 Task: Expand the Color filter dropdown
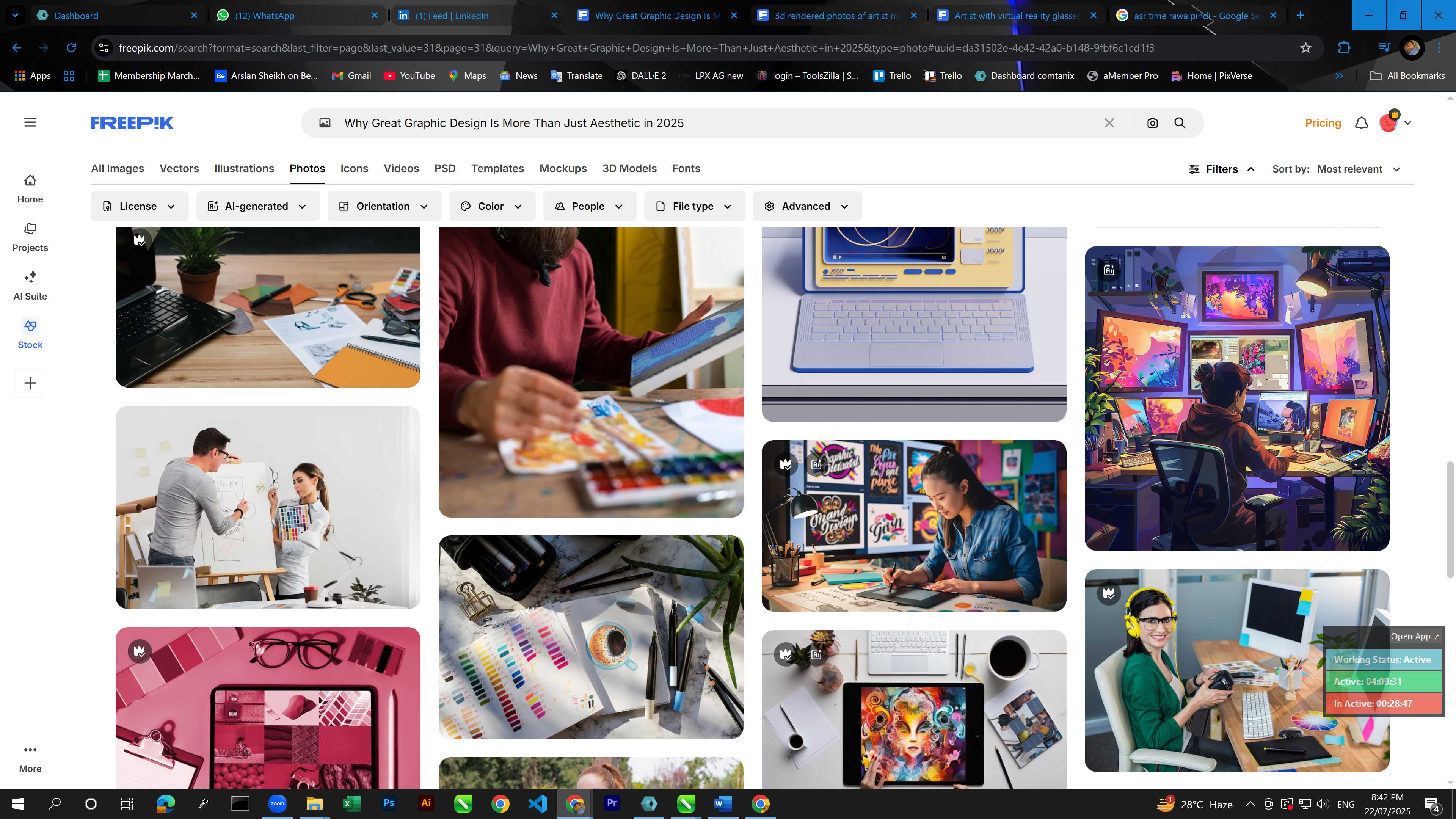[492, 206]
